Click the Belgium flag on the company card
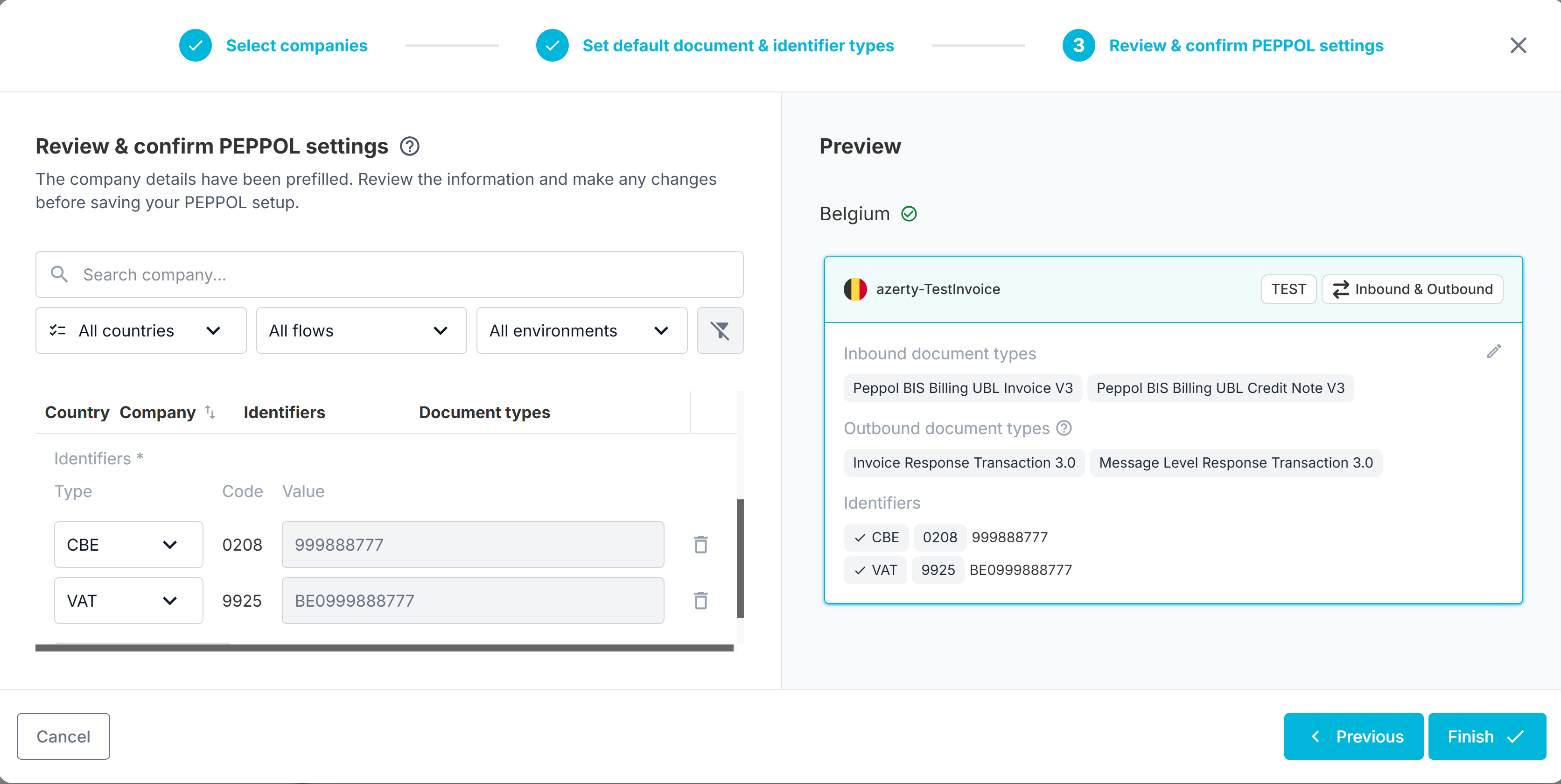The image size is (1561, 784). point(855,289)
